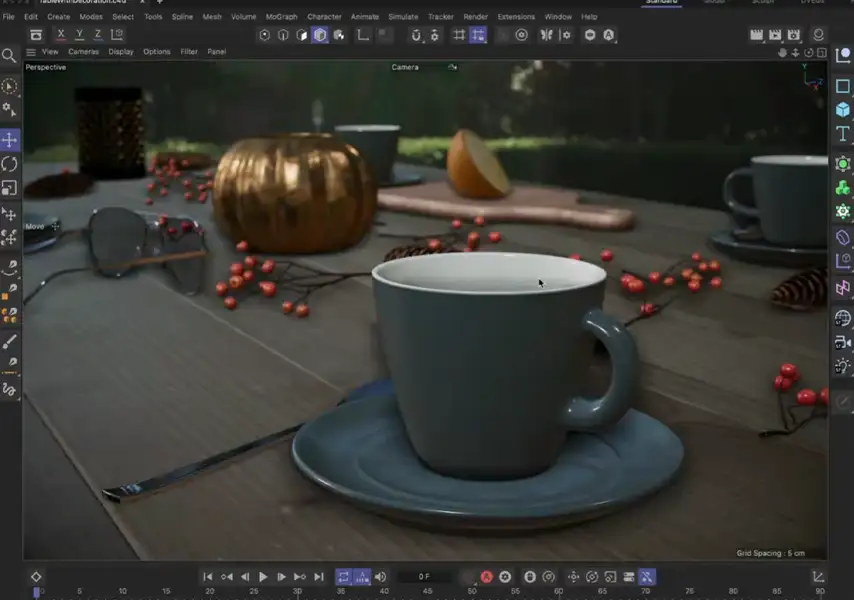Enable autokeying with the red record button
854x600 pixels.
pyautogui.click(x=486, y=577)
